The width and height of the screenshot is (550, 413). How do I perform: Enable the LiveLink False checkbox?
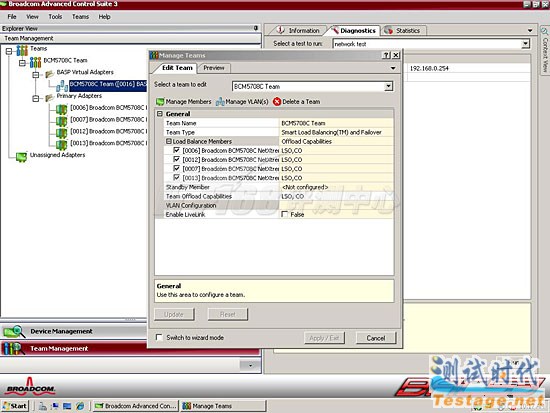pos(284,214)
